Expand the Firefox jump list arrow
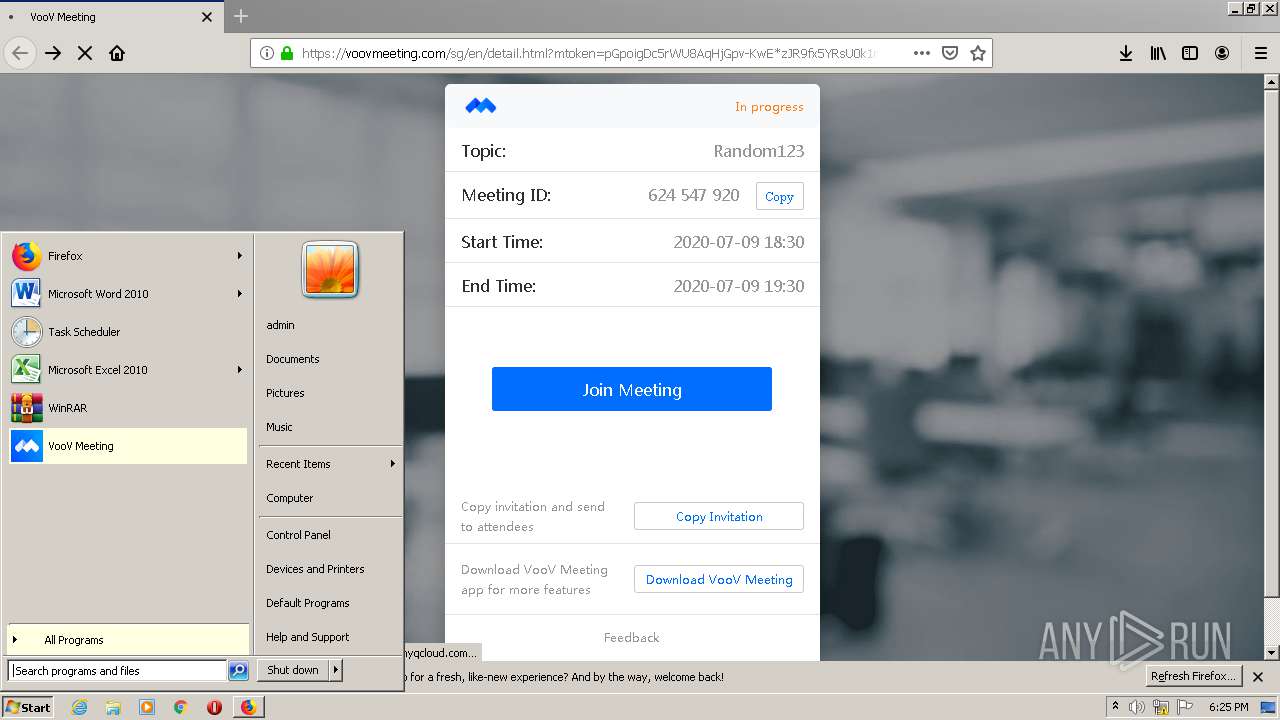1280x720 pixels. tap(240, 256)
